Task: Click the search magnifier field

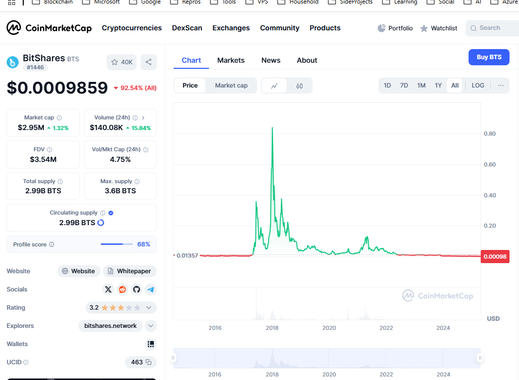Action: [x=492, y=28]
